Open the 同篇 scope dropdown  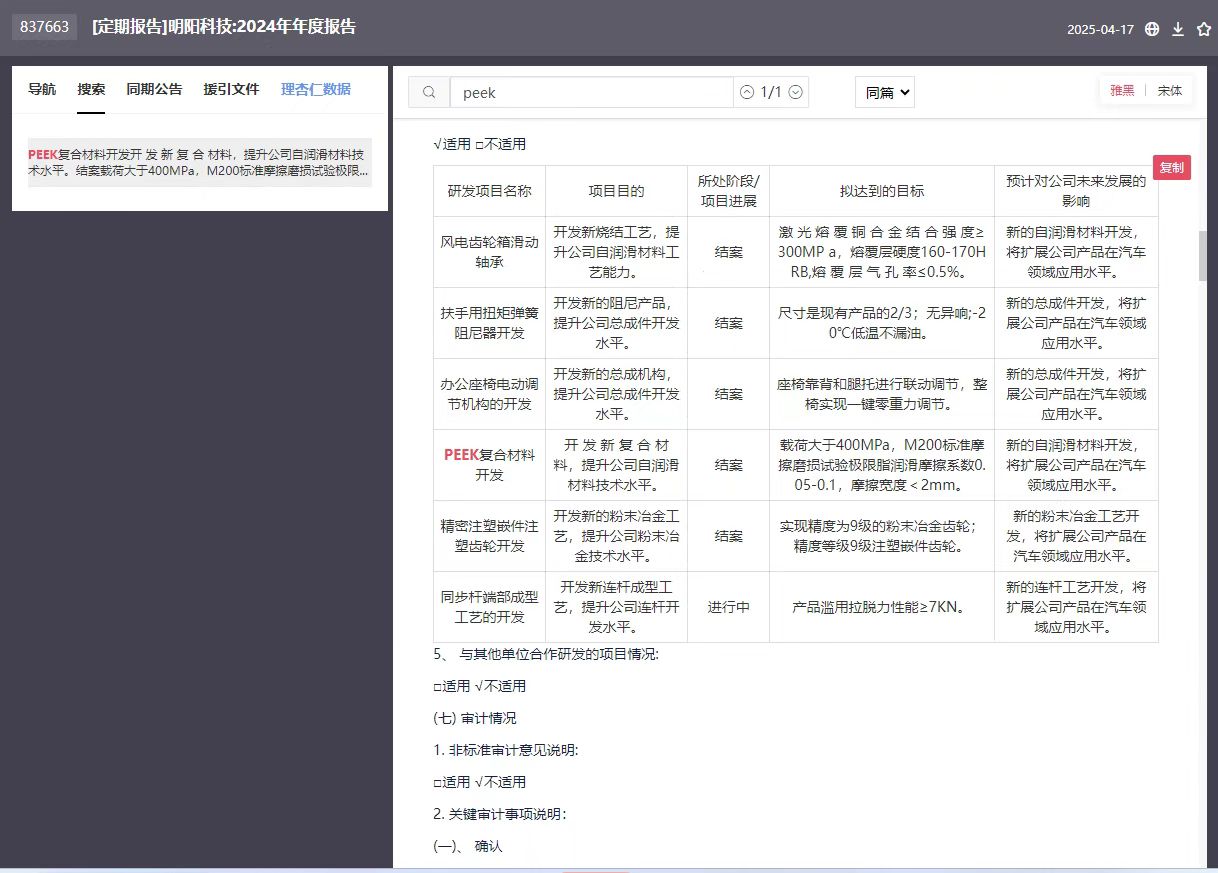click(x=885, y=92)
